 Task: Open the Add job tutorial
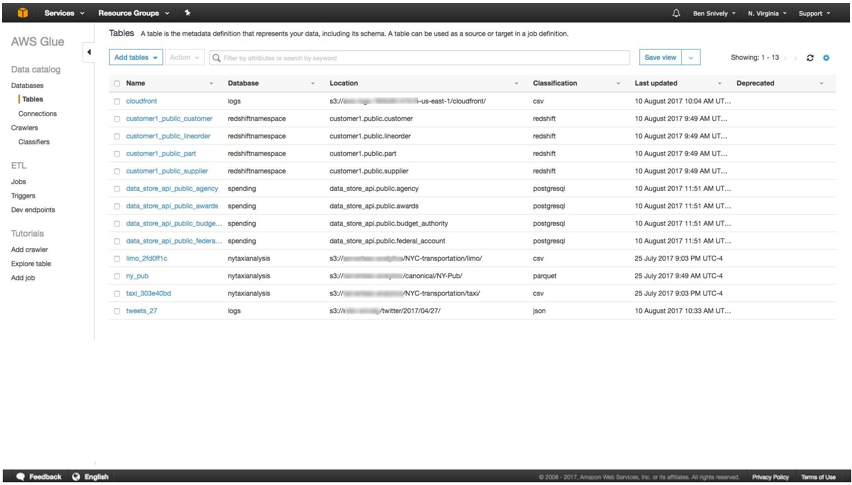tap(23, 278)
